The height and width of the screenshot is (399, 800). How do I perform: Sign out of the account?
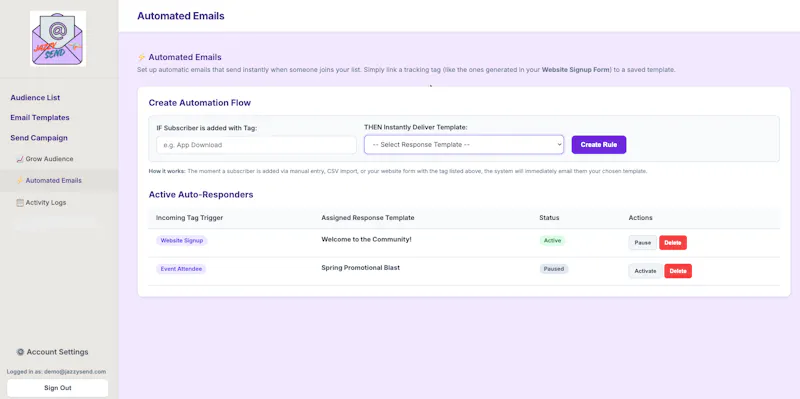[58, 388]
